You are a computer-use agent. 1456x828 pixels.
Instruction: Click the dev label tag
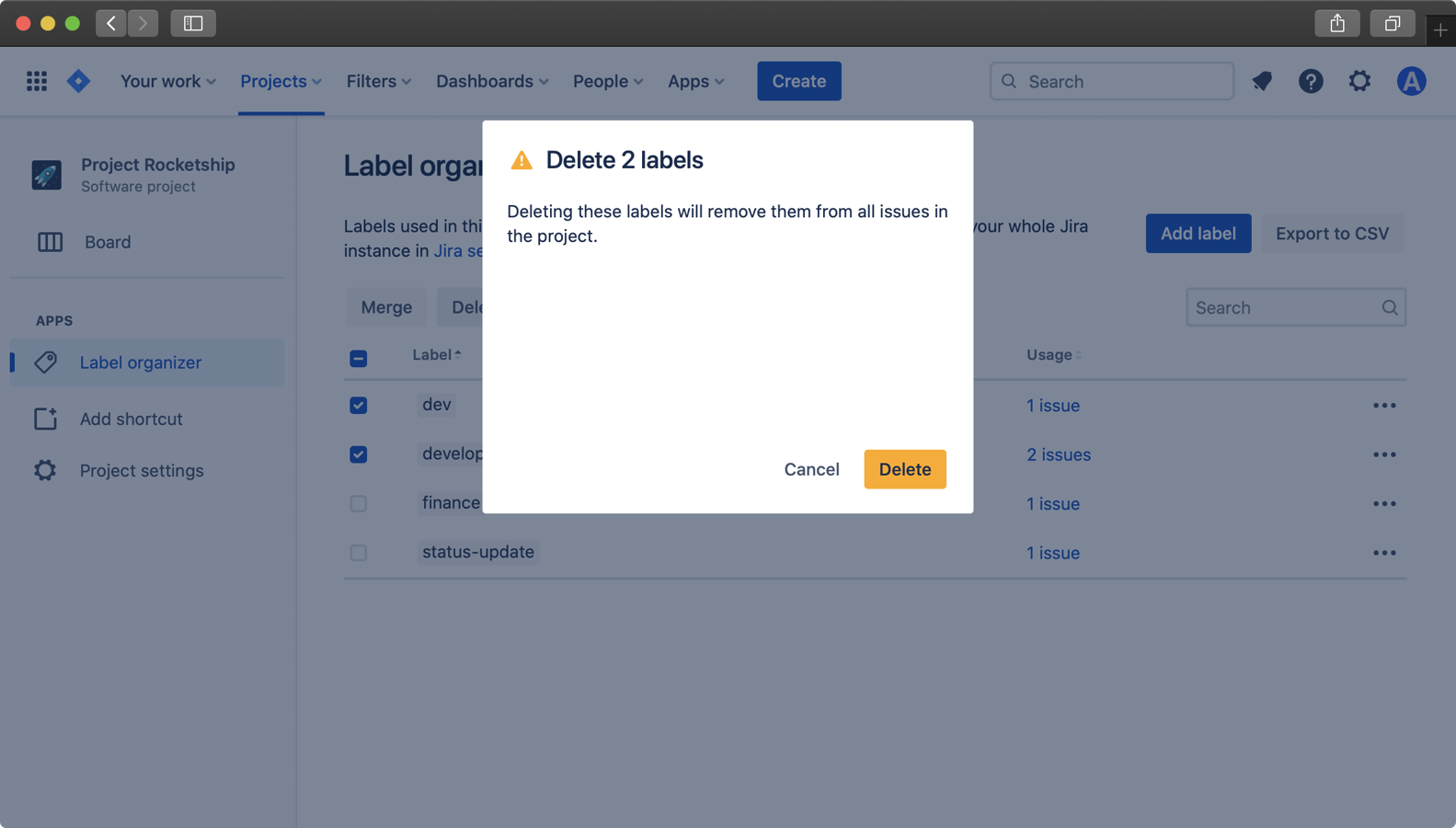(x=437, y=405)
